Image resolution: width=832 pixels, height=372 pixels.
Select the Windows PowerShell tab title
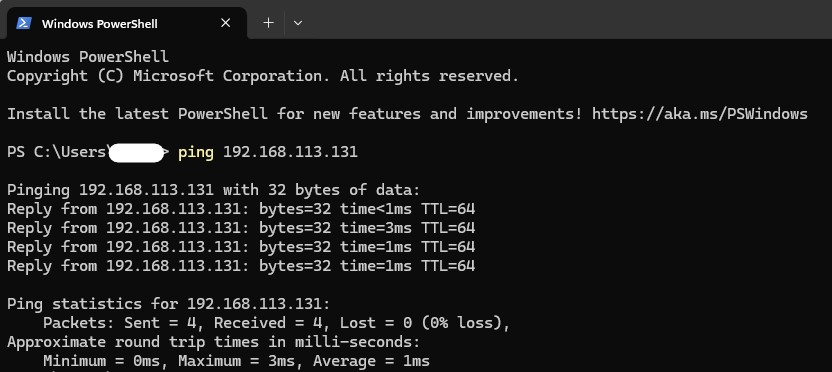click(99, 24)
